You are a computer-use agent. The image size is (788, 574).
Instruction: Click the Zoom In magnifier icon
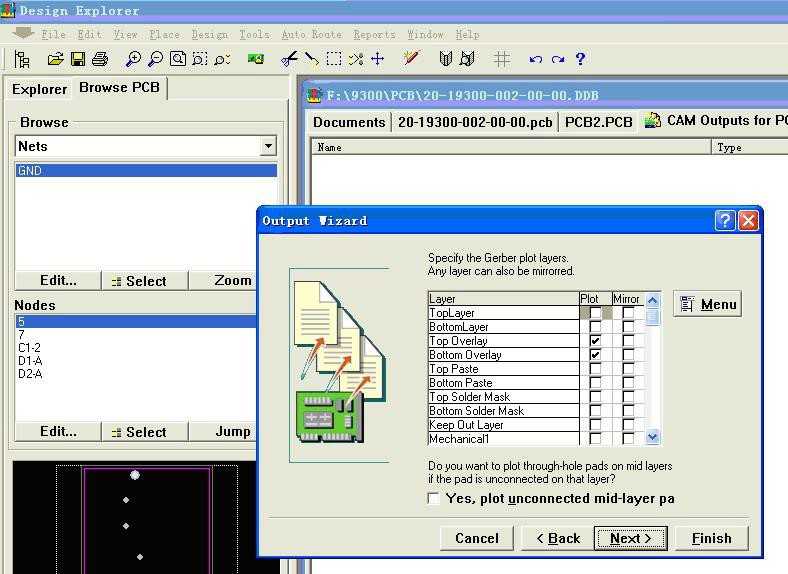(133, 59)
